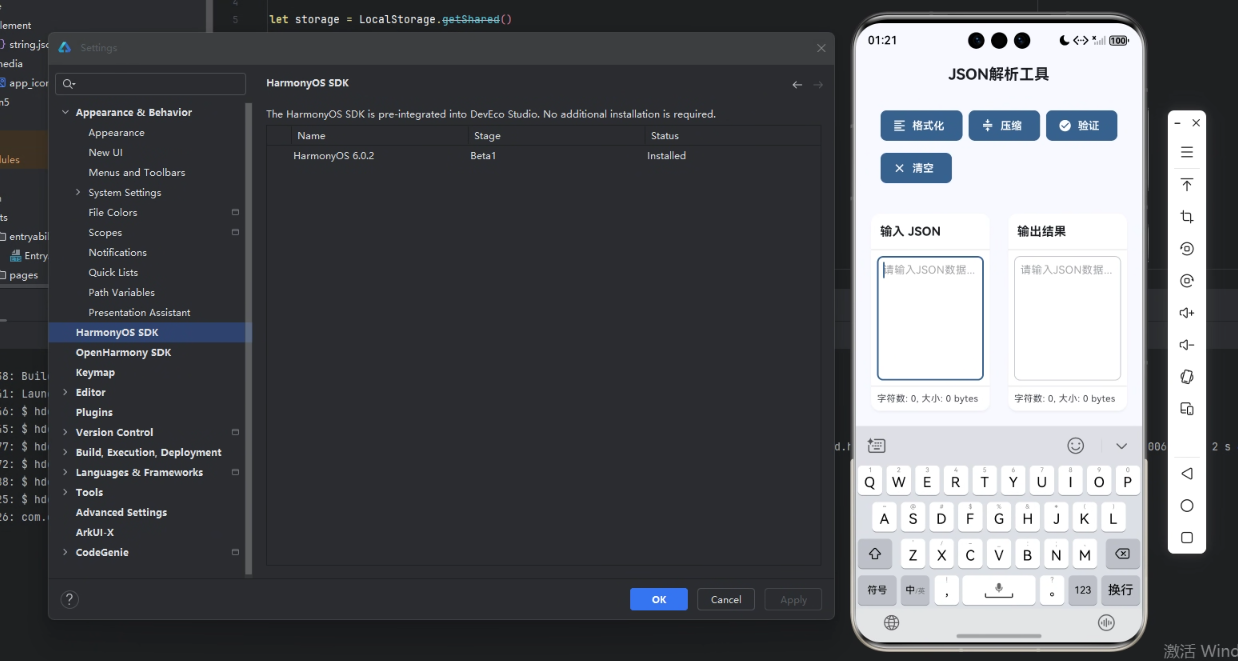
Task: Tap the 压缩 compress button in phone app
Action: point(1004,126)
